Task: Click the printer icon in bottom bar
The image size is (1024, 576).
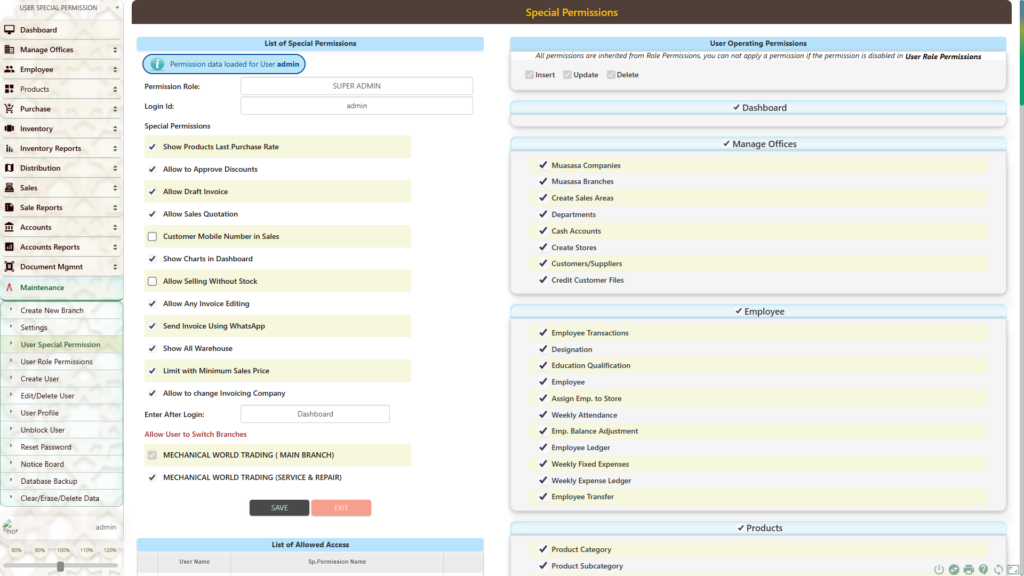Action: point(968,569)
